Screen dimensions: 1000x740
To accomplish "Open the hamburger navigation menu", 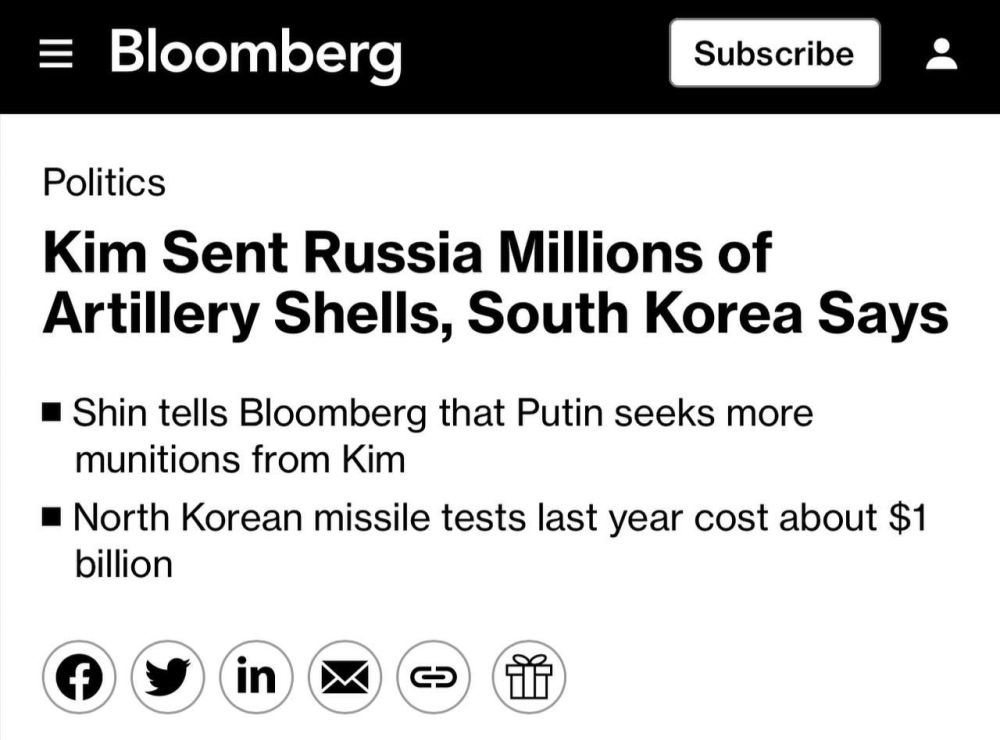I will pos(58,54).
